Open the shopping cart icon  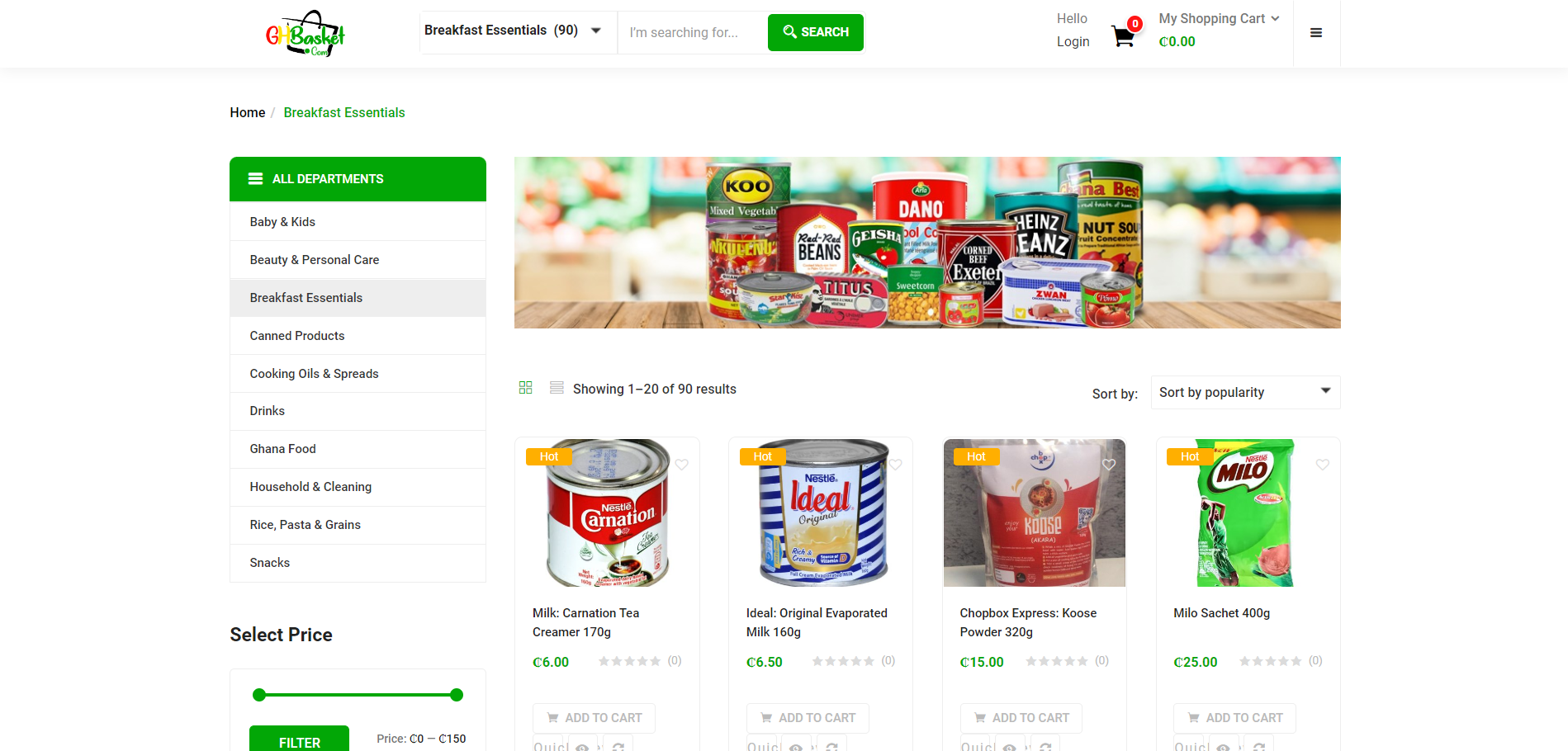(x=1123, y=35)
